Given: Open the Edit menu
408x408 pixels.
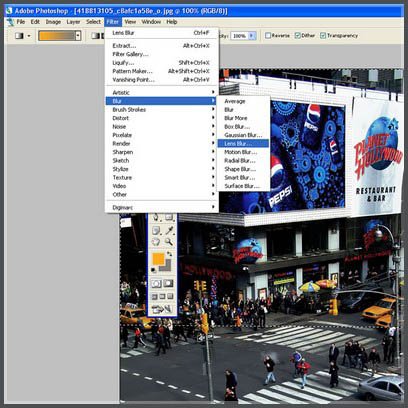Looking at the screenshot, I should point(35,22).
